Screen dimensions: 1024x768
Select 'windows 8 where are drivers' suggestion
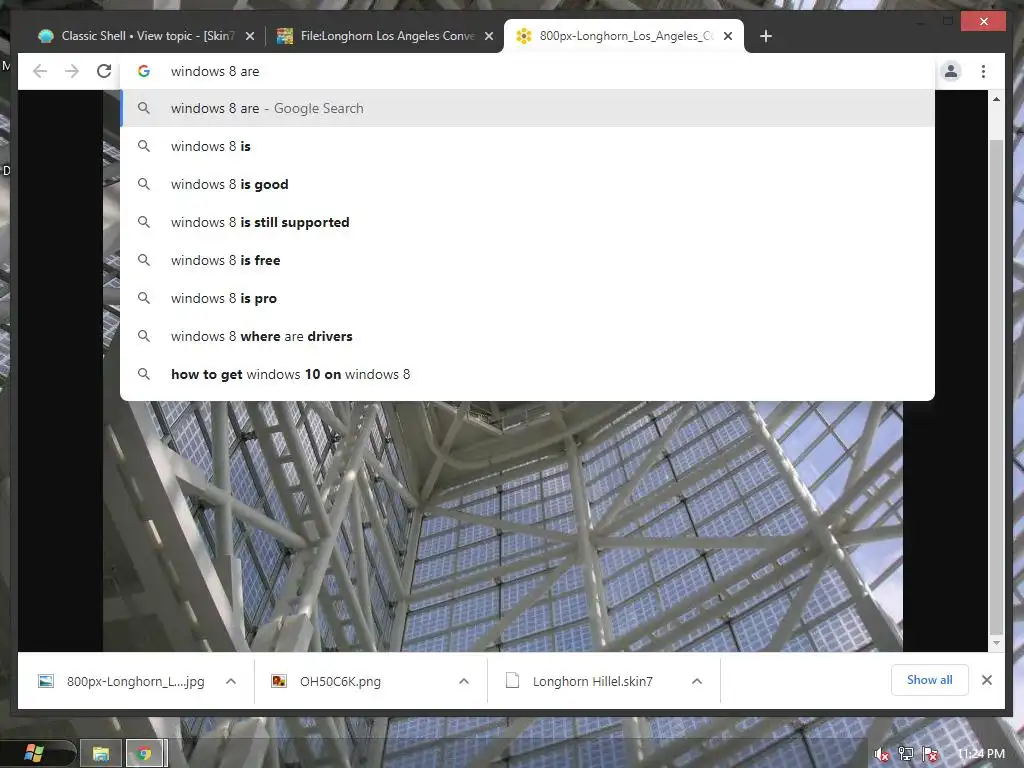[x=528, y=336]
